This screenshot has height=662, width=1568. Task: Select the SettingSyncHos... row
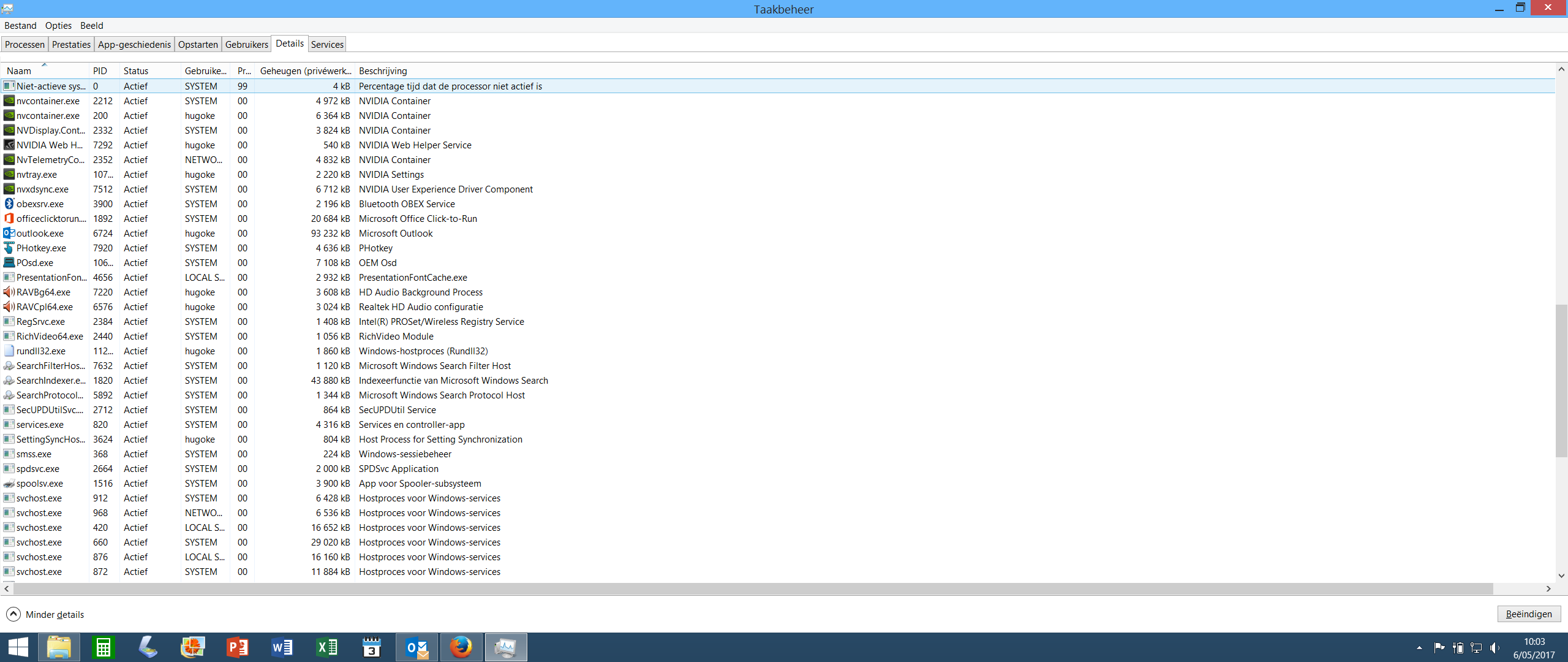[x=778, y=439]
